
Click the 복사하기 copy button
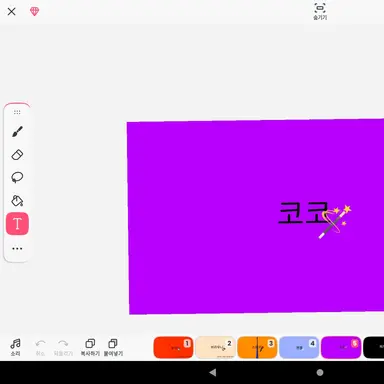coord(90,347)
